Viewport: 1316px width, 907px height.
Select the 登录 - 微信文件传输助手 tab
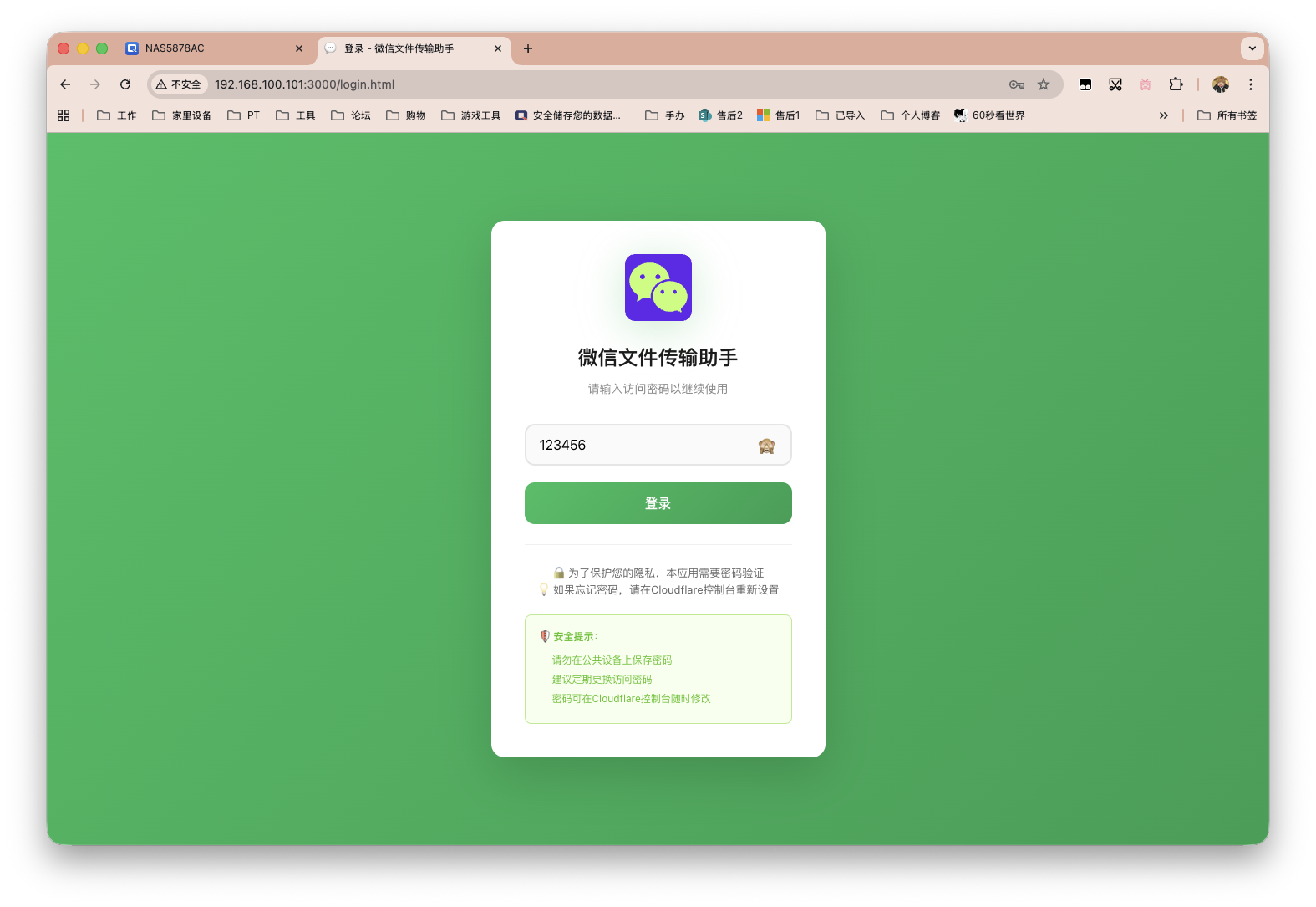click(x=414, y=48)
